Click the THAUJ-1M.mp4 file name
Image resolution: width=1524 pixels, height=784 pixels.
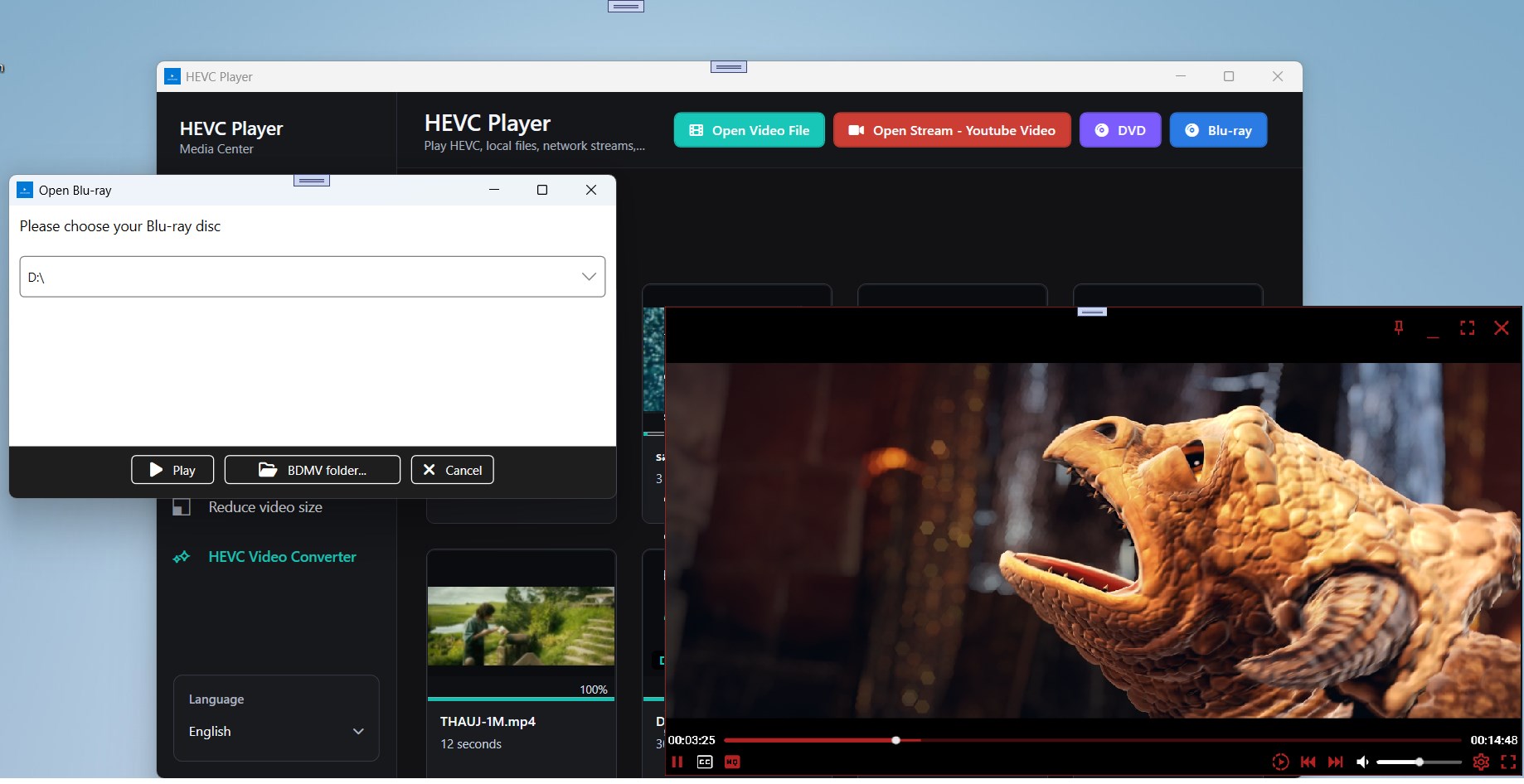click(488, 722)
